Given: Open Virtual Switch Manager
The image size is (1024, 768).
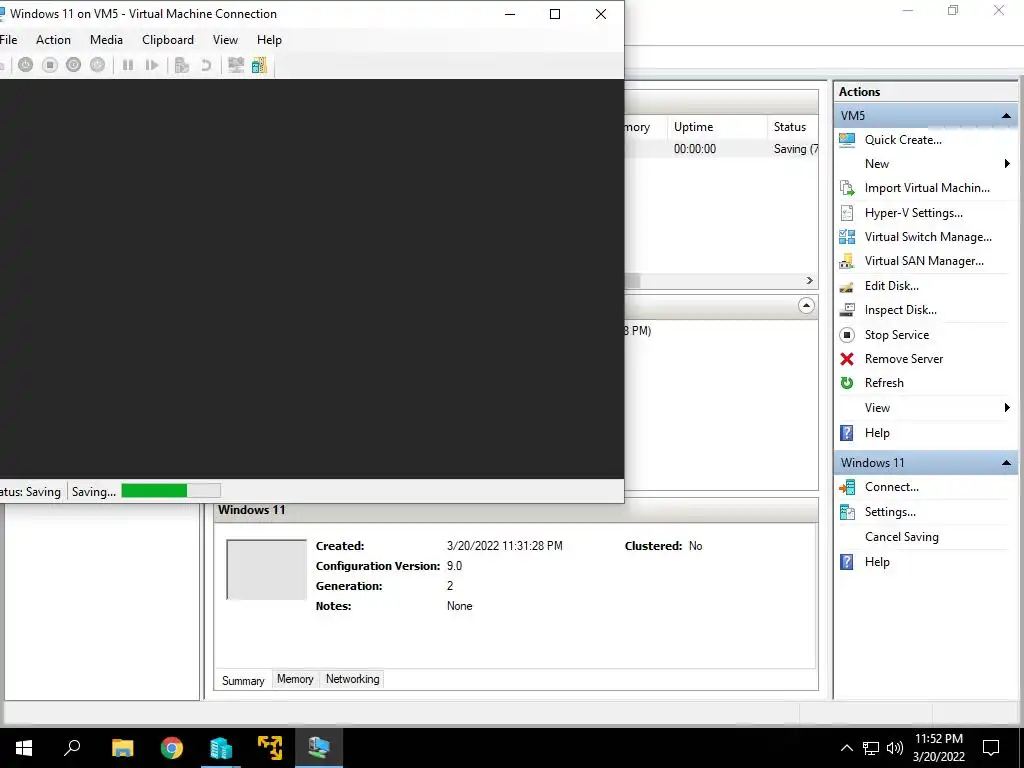Looking at the screenshot, I should coord(928,237).
